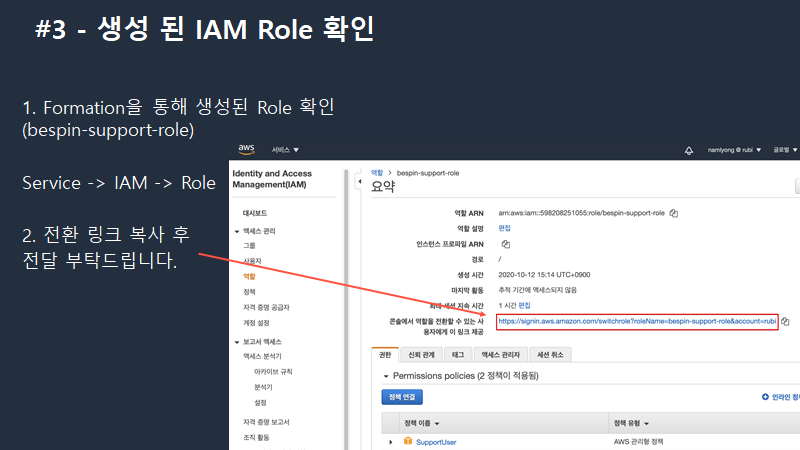This screenshot has width=800, height=450.
Task: Open the 서비스 services dropdown
Action: coord(285,150)
